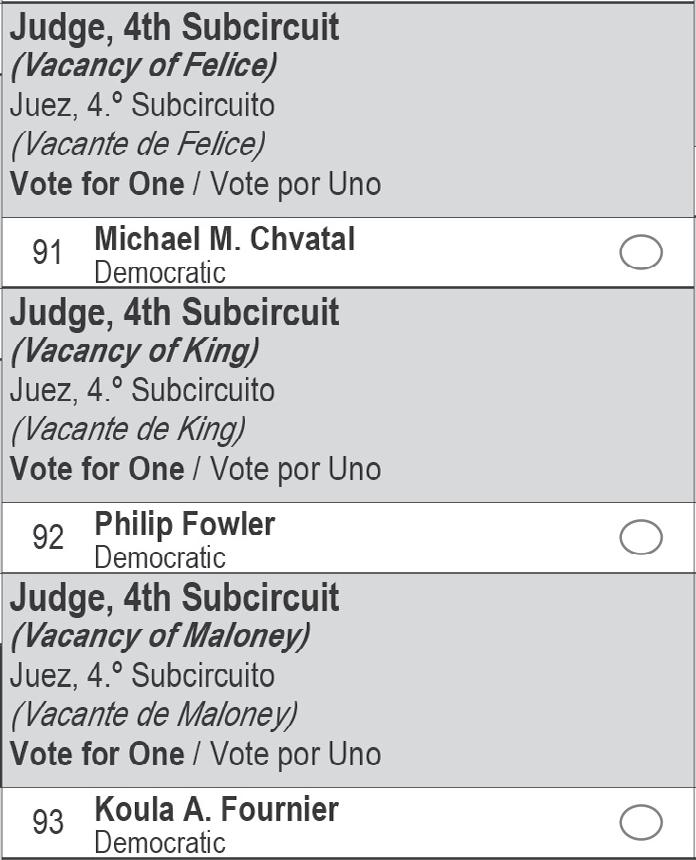Image resolution: width=696 pixels, height=860 pixels.
Task: Select the oval for Koula A. Fournier
Action: coord(641,822)
